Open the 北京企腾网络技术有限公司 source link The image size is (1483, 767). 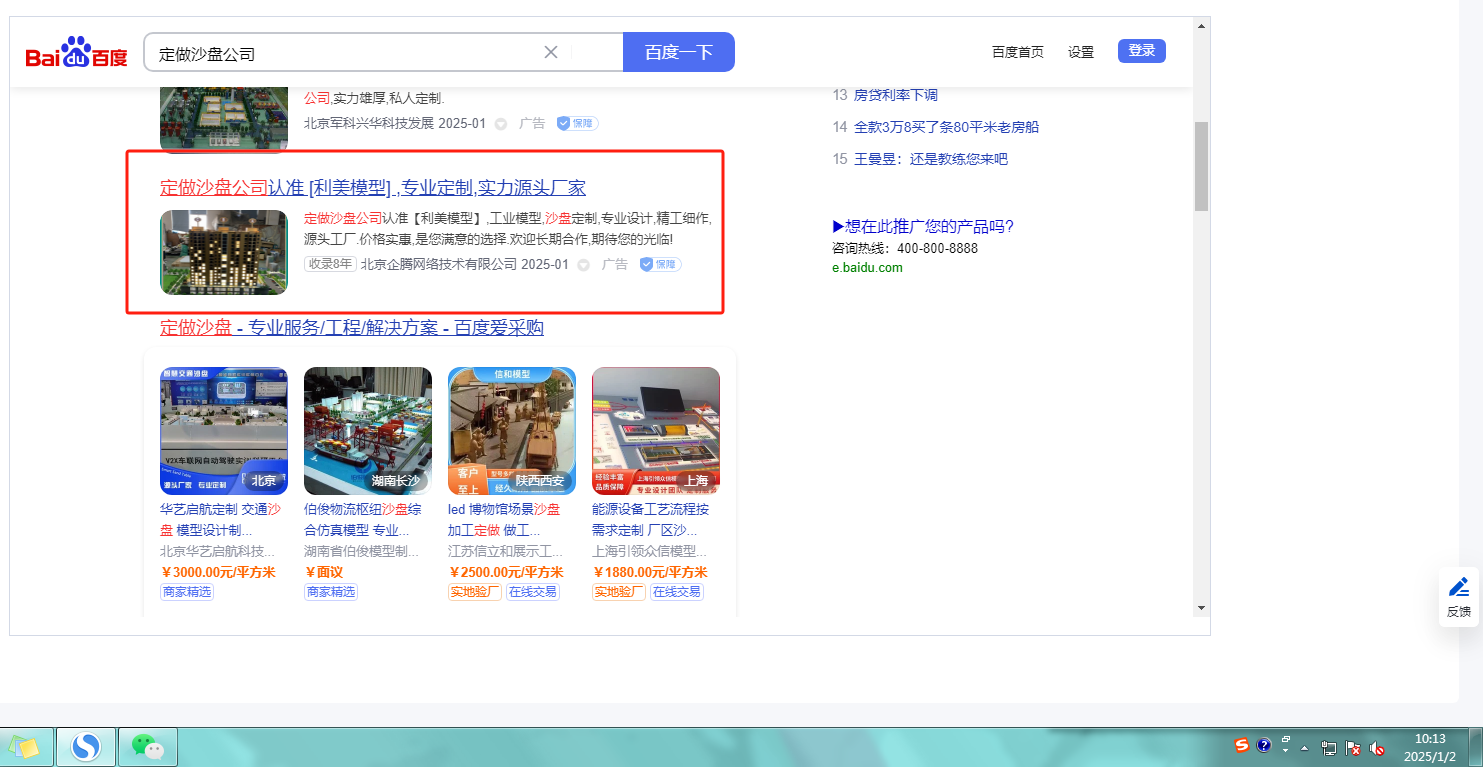click(x=439, y=264)
